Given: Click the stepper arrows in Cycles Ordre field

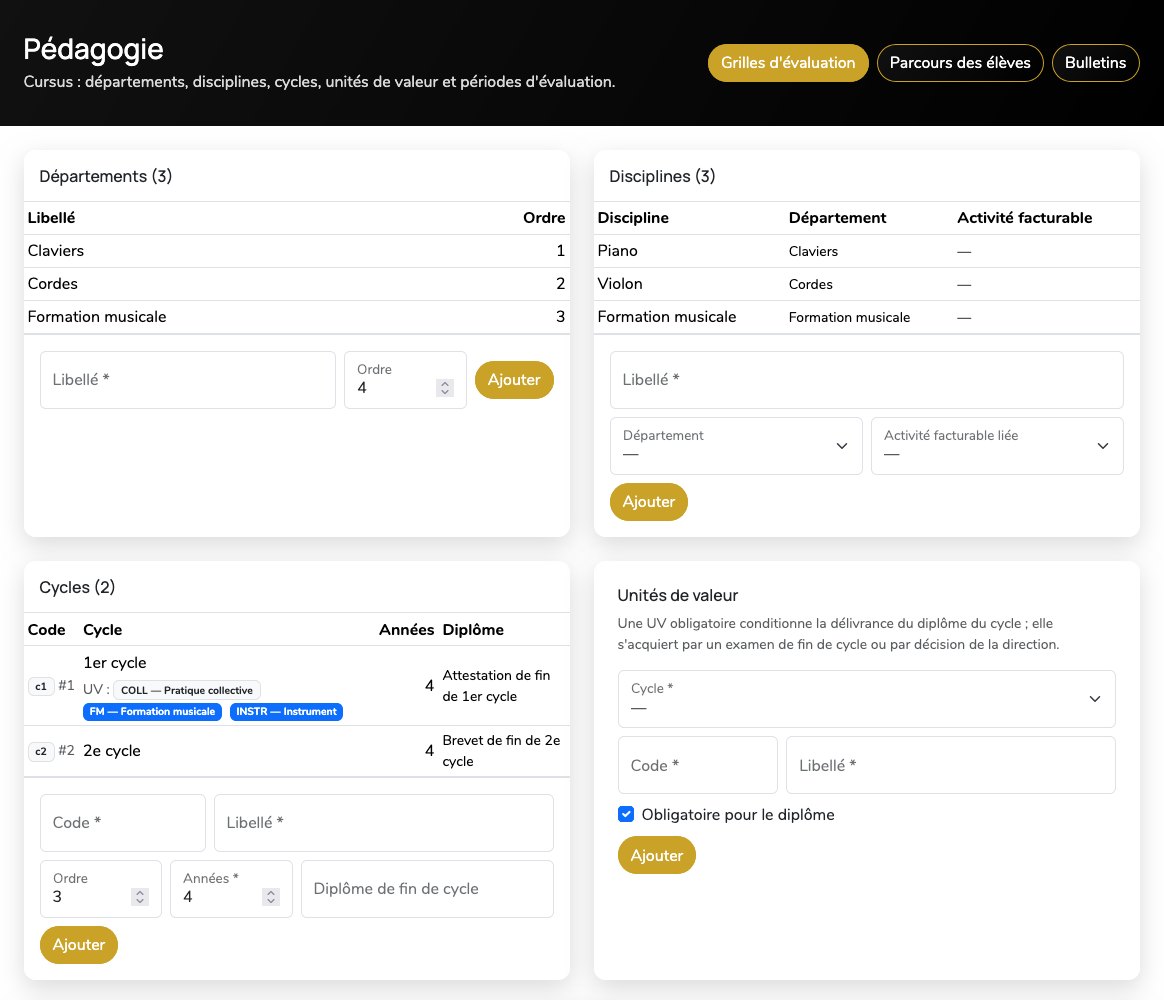Looking at the screenshot, I should click(140, 897).
